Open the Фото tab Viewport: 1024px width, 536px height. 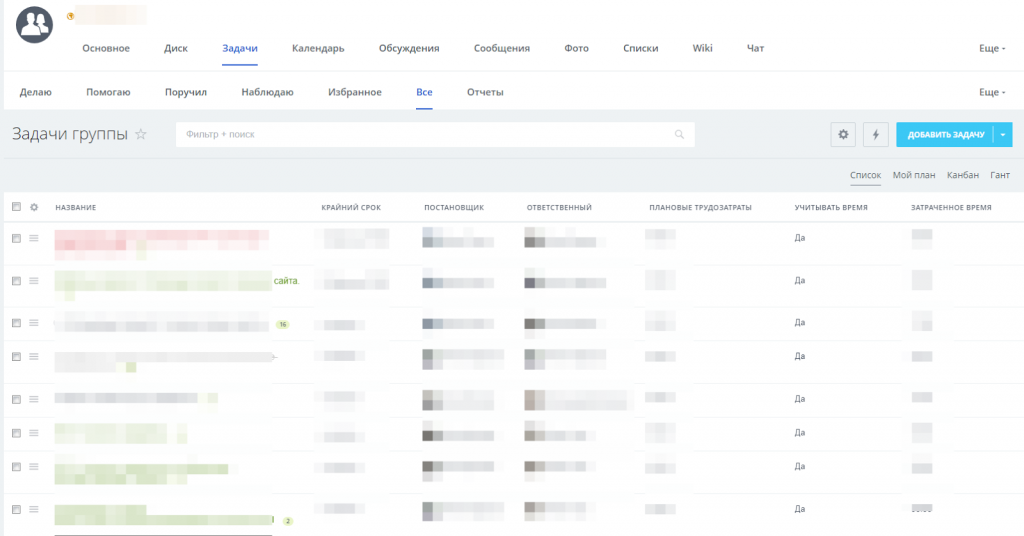(x=577, y=48)
